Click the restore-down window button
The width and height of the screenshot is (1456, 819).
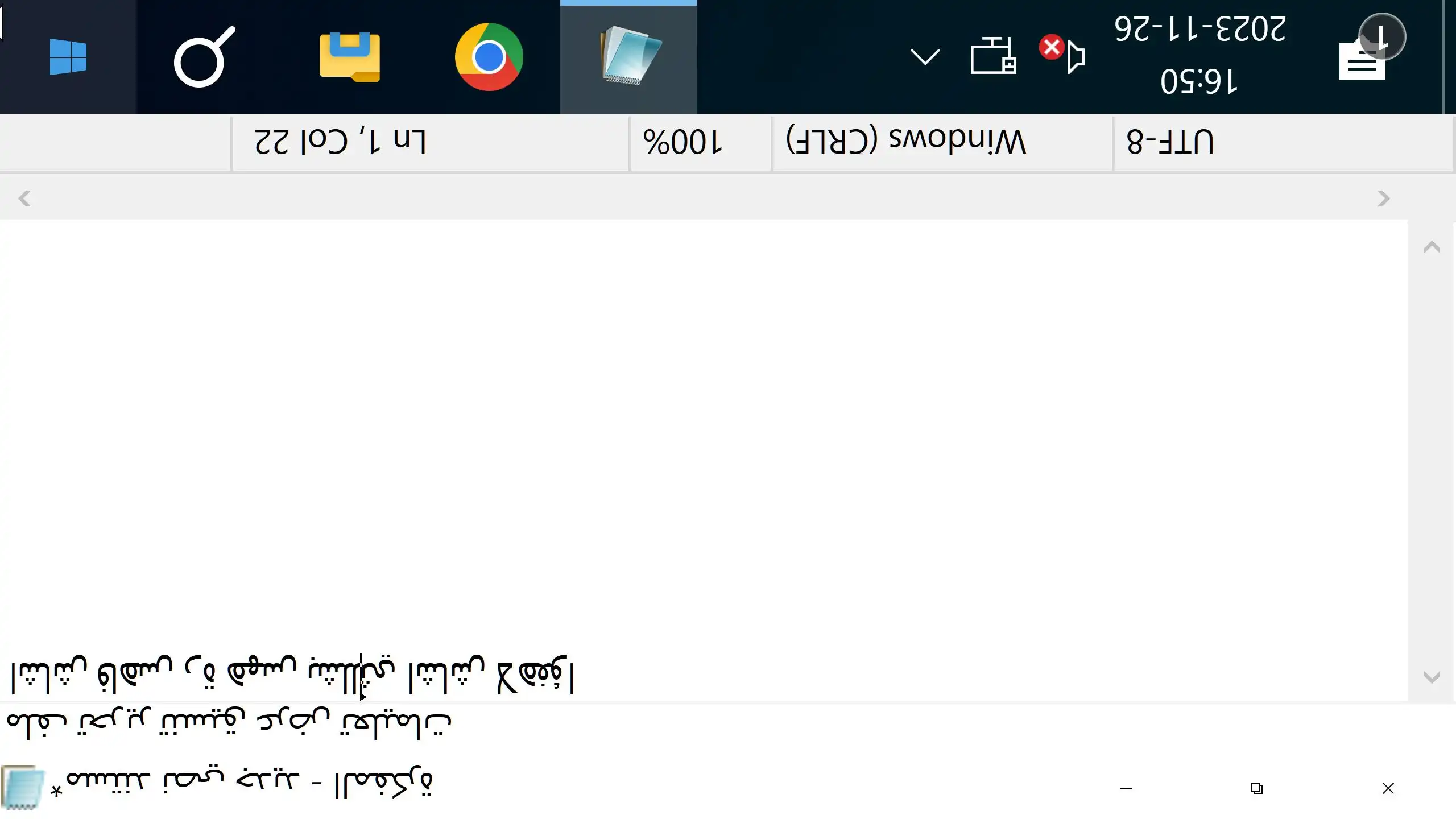tap(1257, 788)
